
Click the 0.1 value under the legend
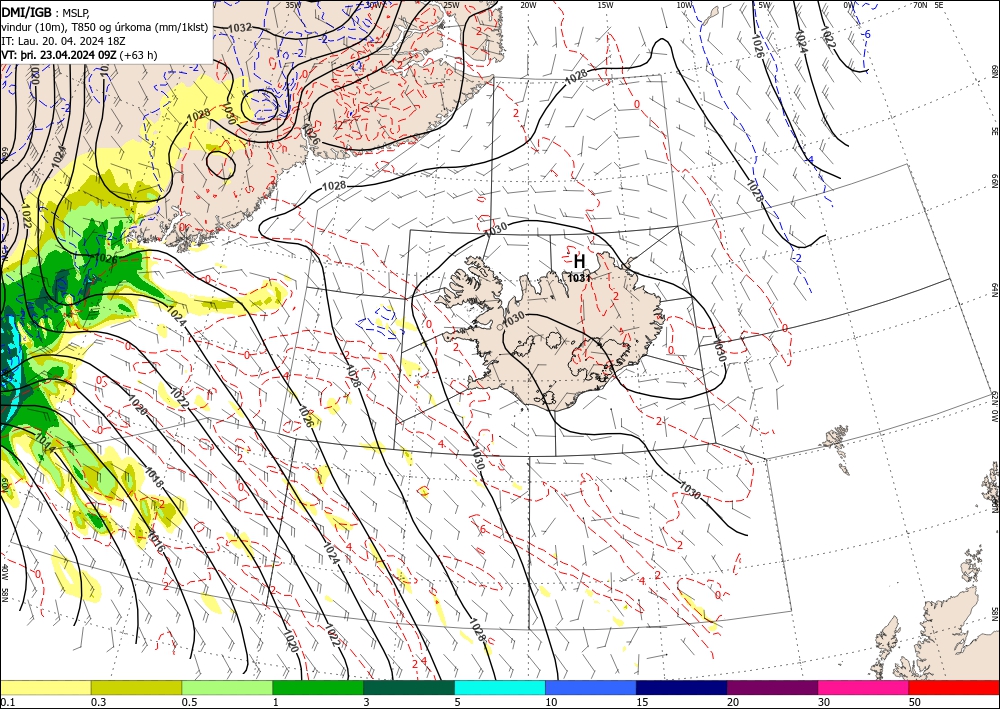tap(6, 702)
